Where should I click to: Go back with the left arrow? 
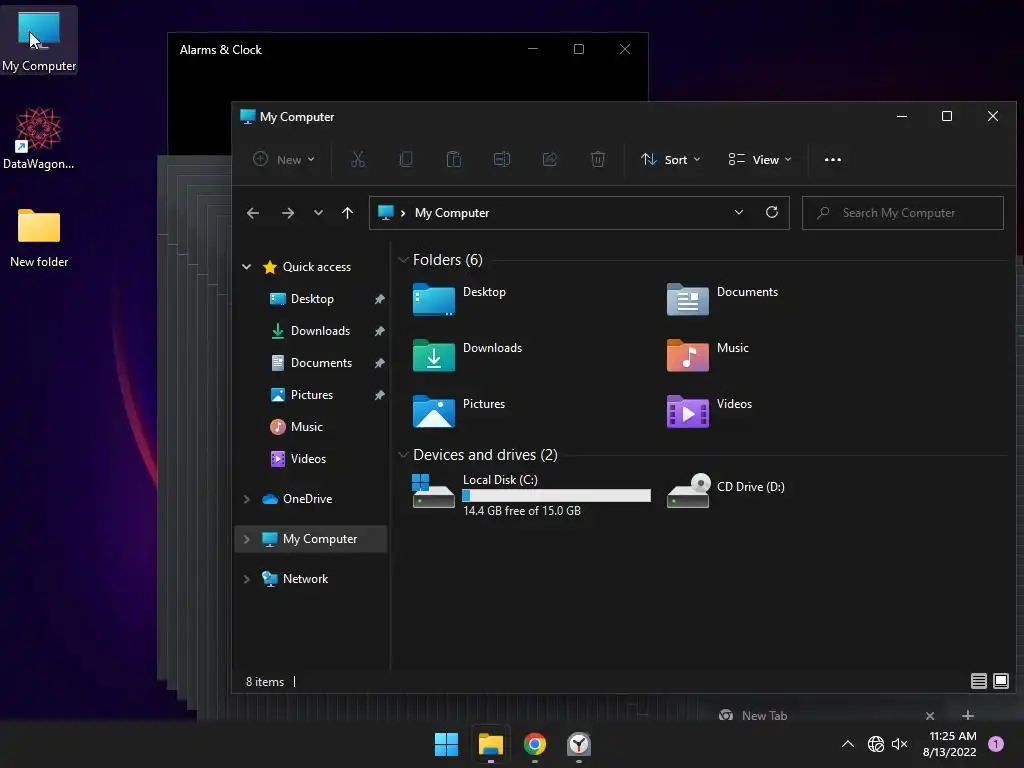coord(253,213)
